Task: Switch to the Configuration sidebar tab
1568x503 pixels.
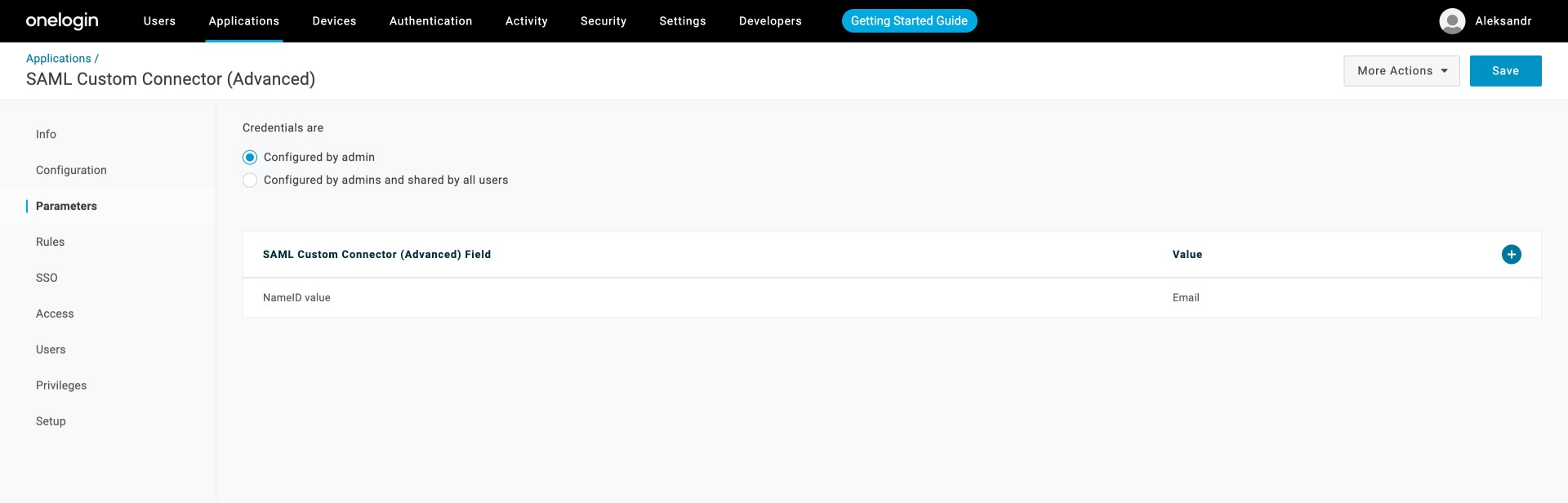Action: (71, 171)
